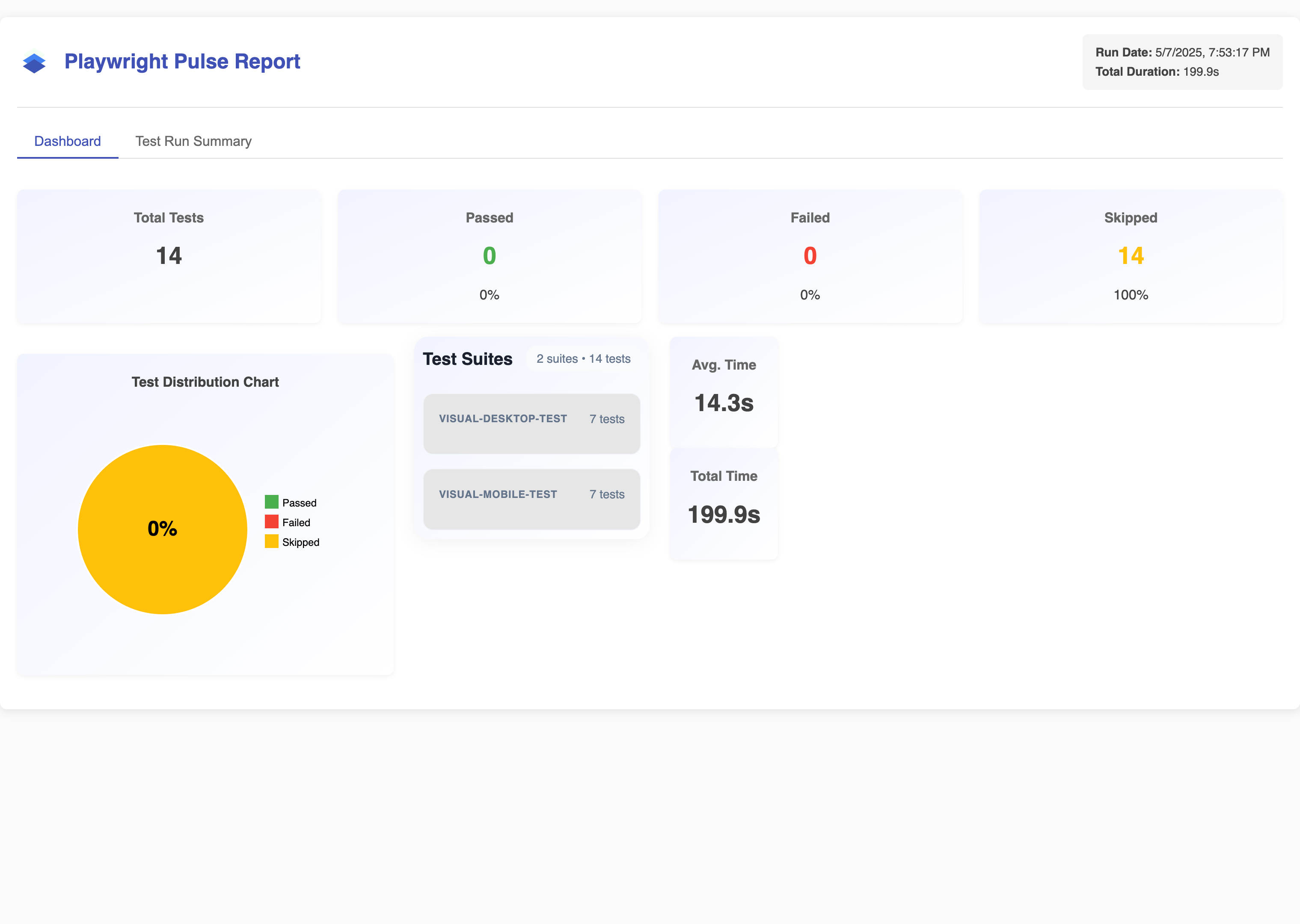Select the Skipped summary card
This screenshot has height=924, width=1300.
point(1131,256)
